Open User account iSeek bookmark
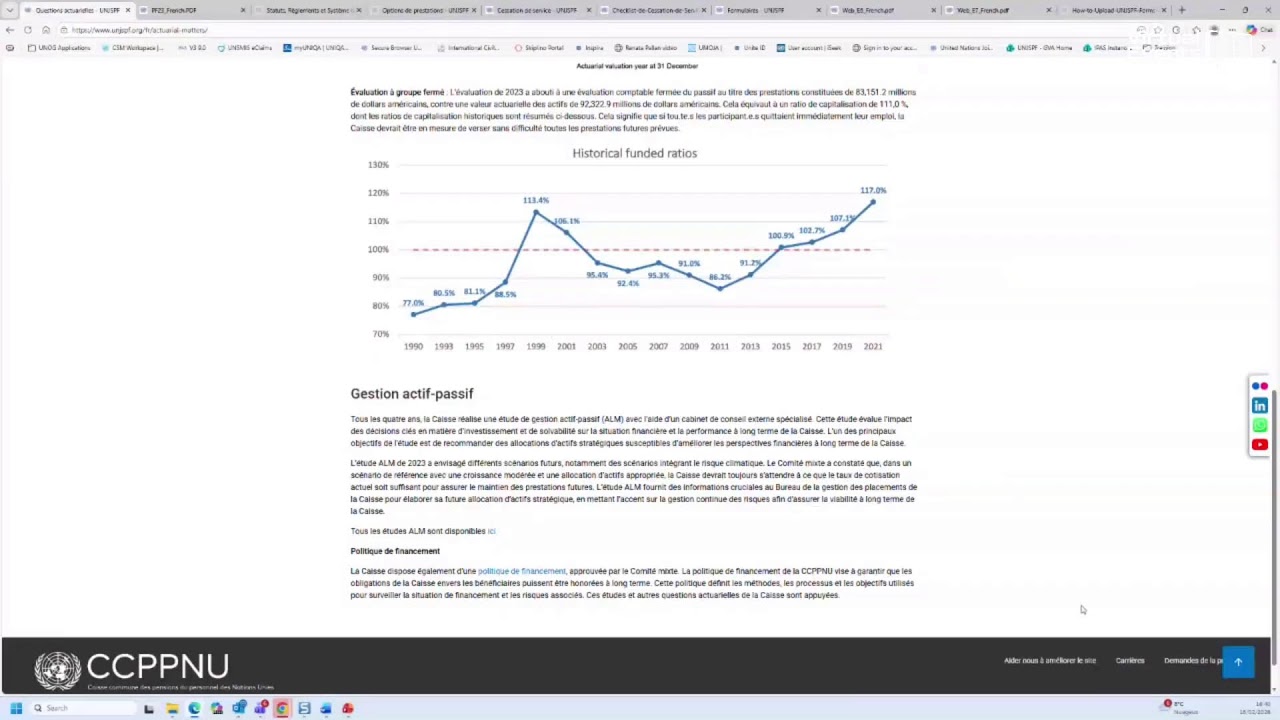Viewport: 1280px width, 720px height. (809, 48)
